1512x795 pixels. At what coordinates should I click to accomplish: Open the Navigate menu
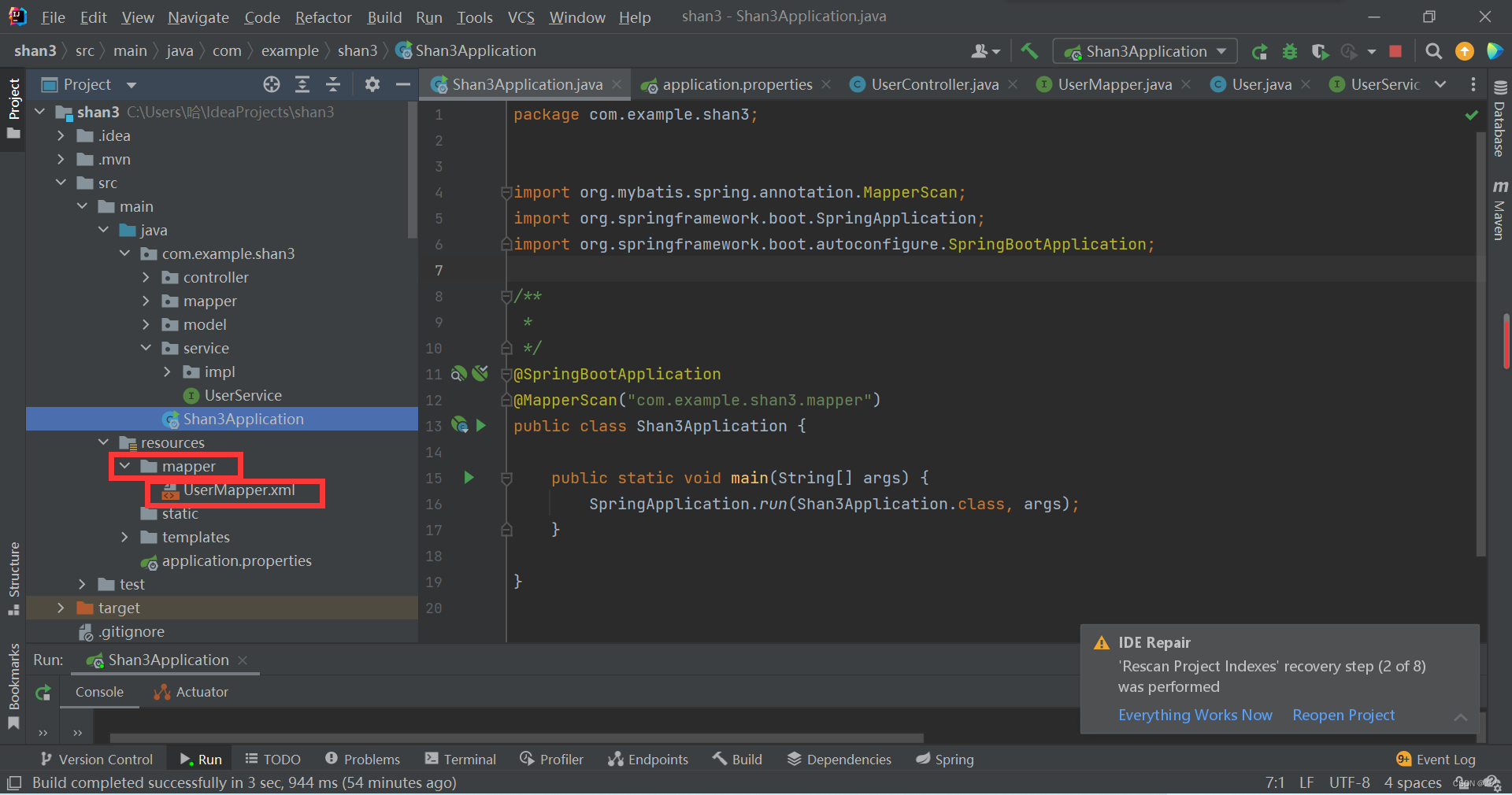click(x=198, y=17)
